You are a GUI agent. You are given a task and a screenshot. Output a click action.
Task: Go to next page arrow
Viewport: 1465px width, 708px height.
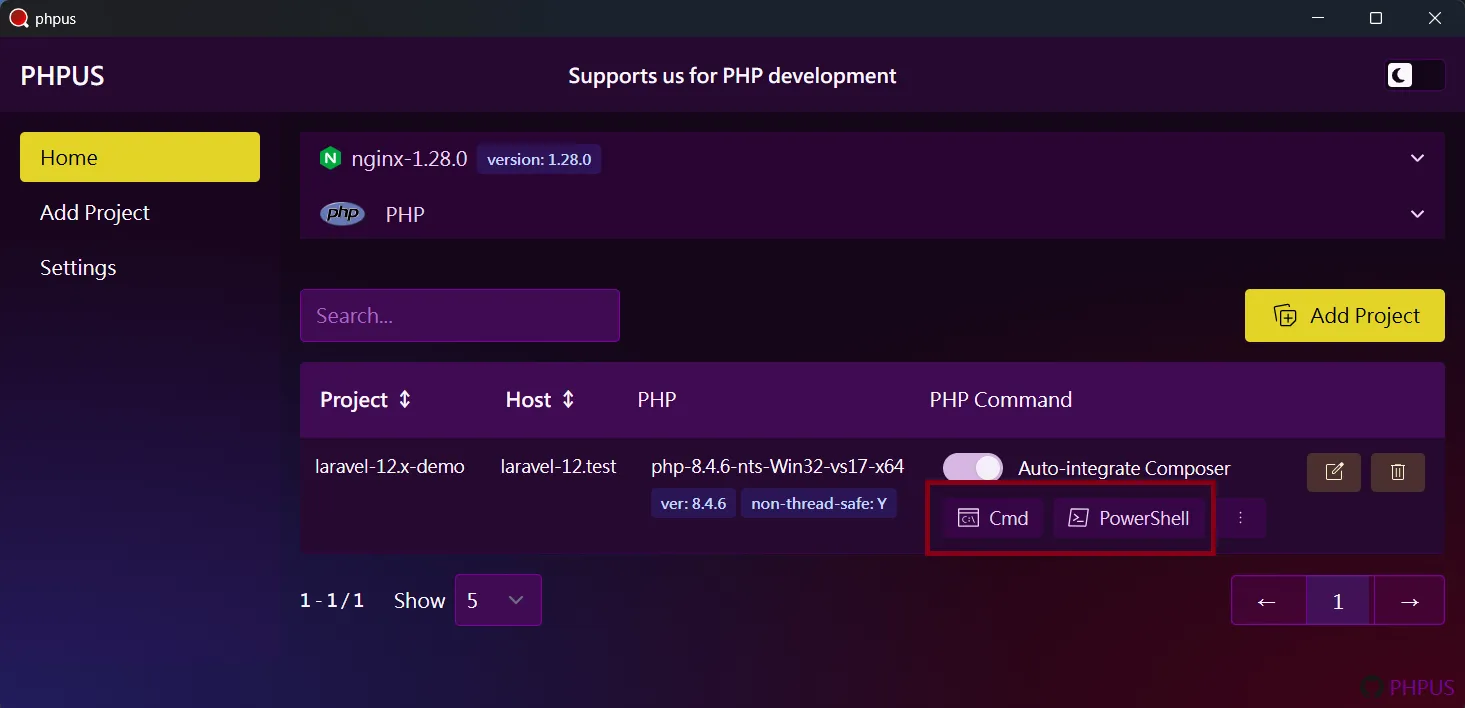pyautogui.click(x=1410, y=601)
